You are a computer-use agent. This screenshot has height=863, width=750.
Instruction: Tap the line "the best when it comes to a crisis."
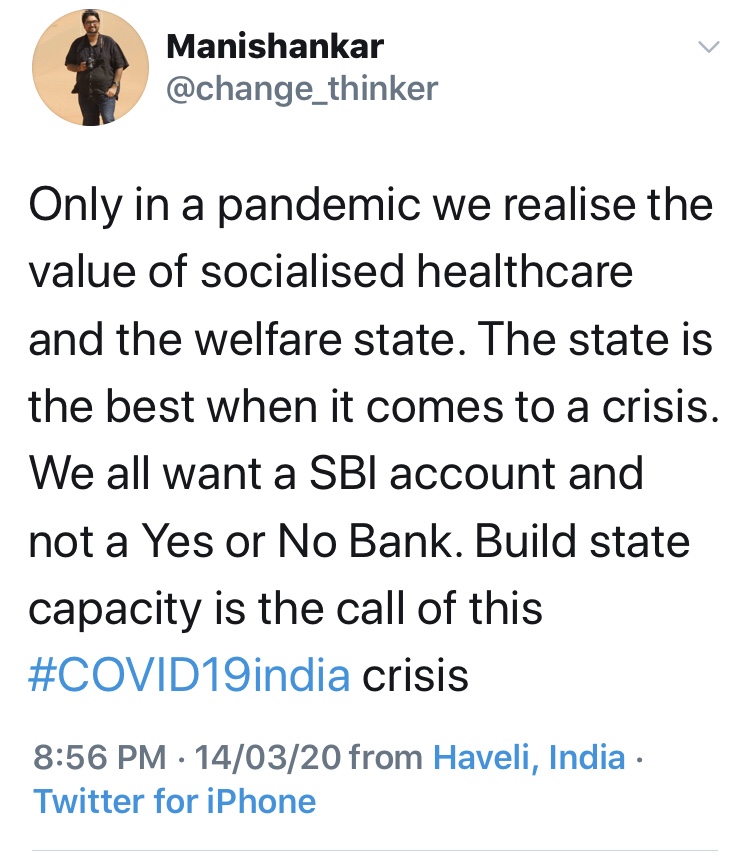point(373,407)
